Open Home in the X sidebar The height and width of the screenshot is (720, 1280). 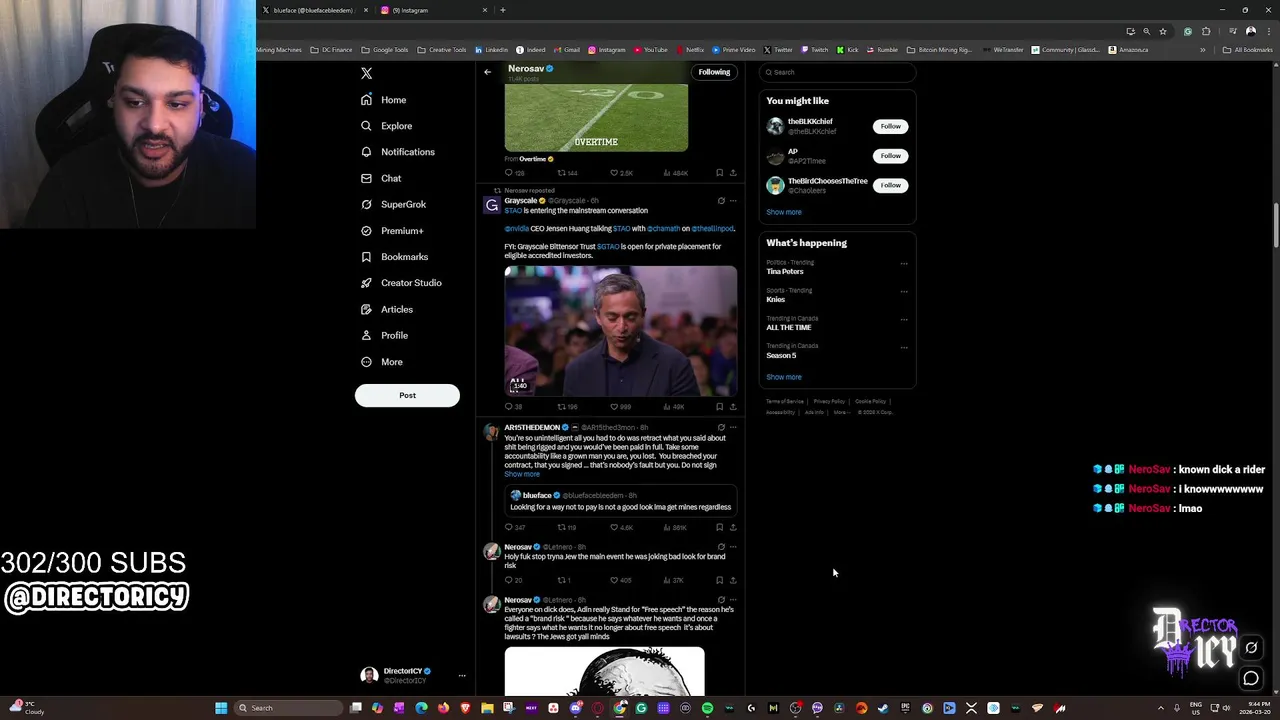click(x=383, y=100)
